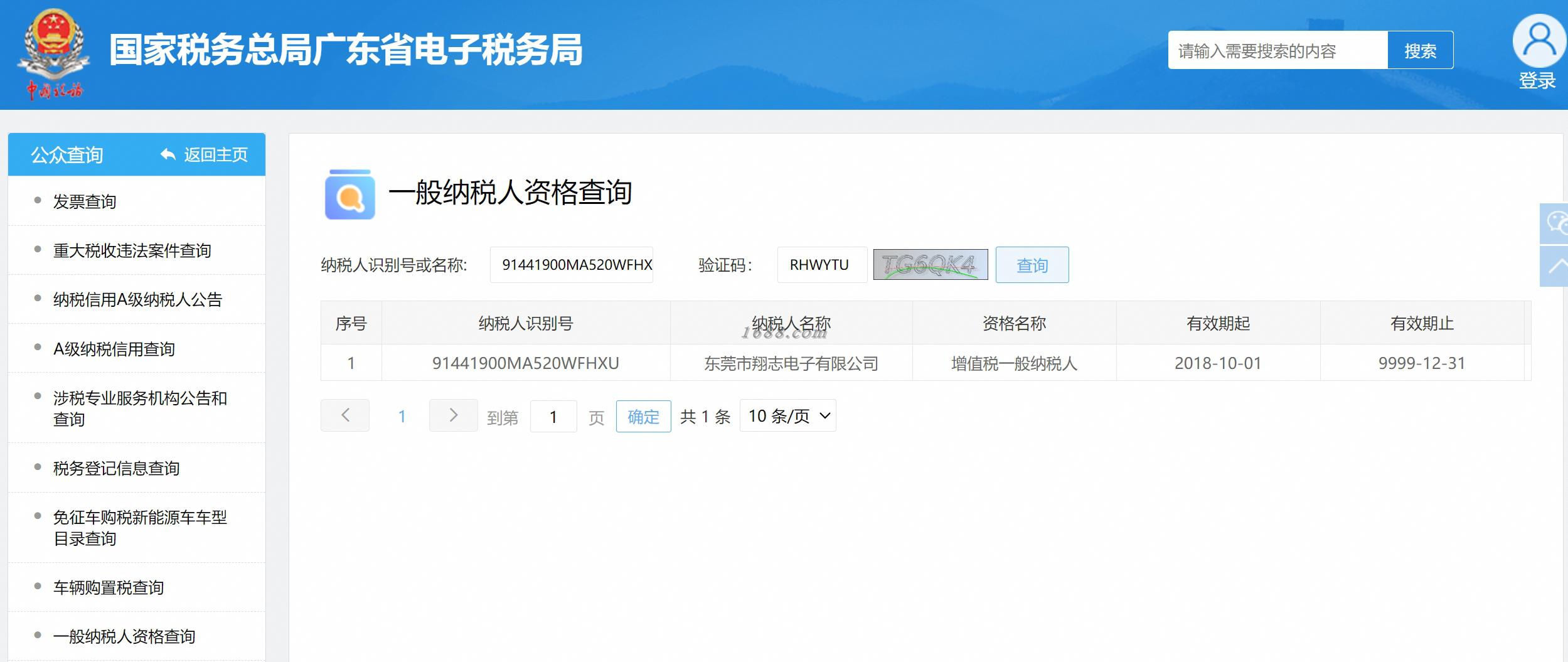Click the national tax emblem logo

53,53
